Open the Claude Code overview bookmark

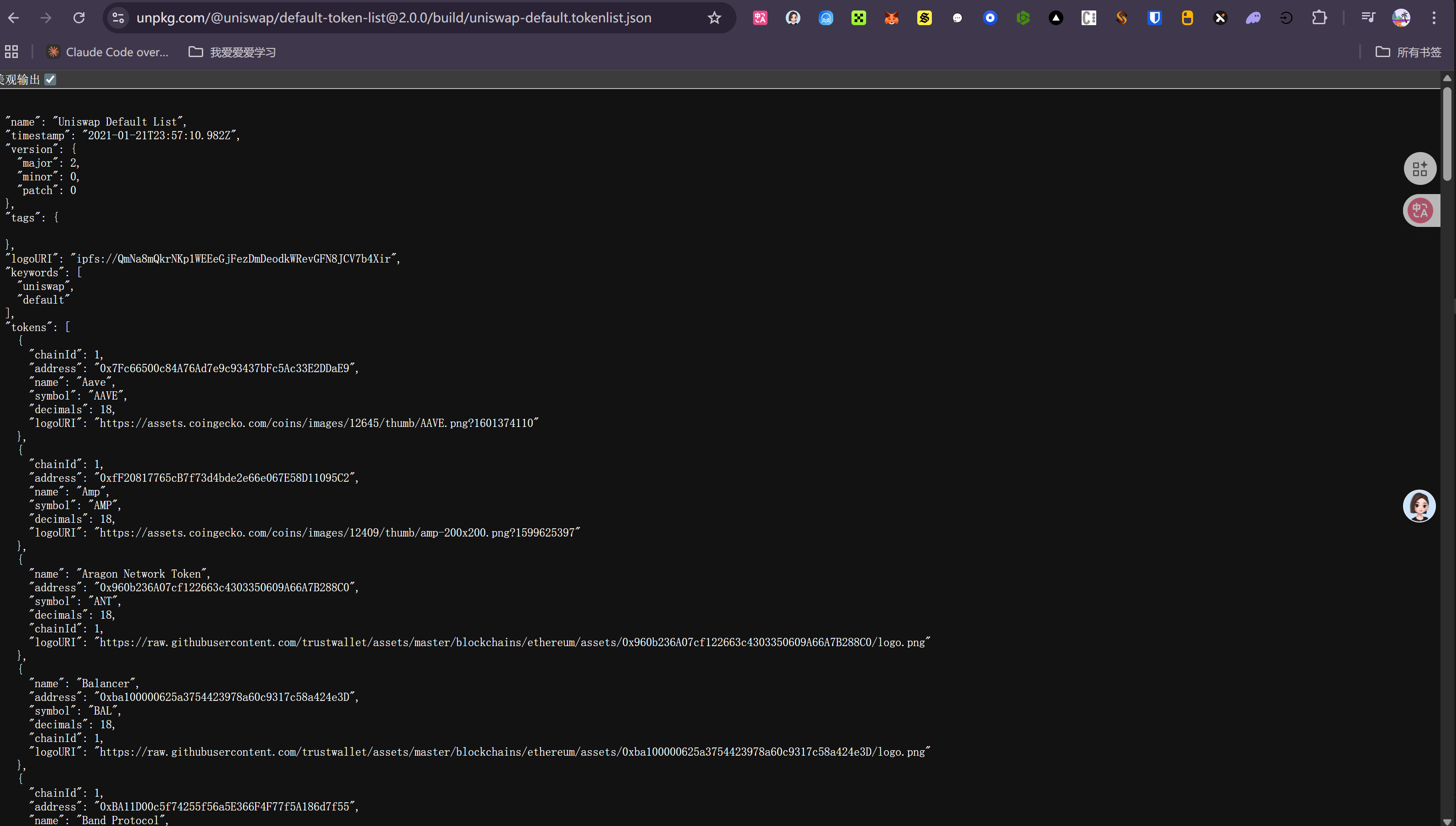point(108,52)
